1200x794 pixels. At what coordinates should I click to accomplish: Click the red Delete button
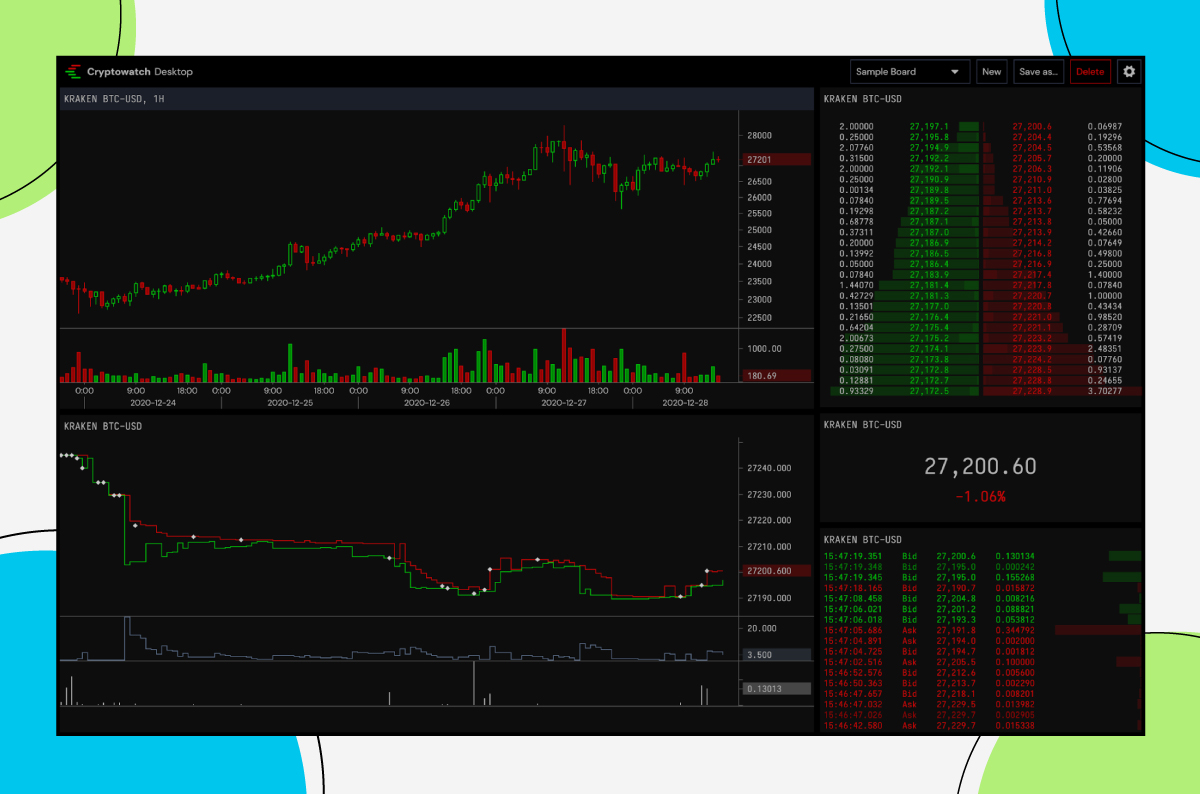1090,71
